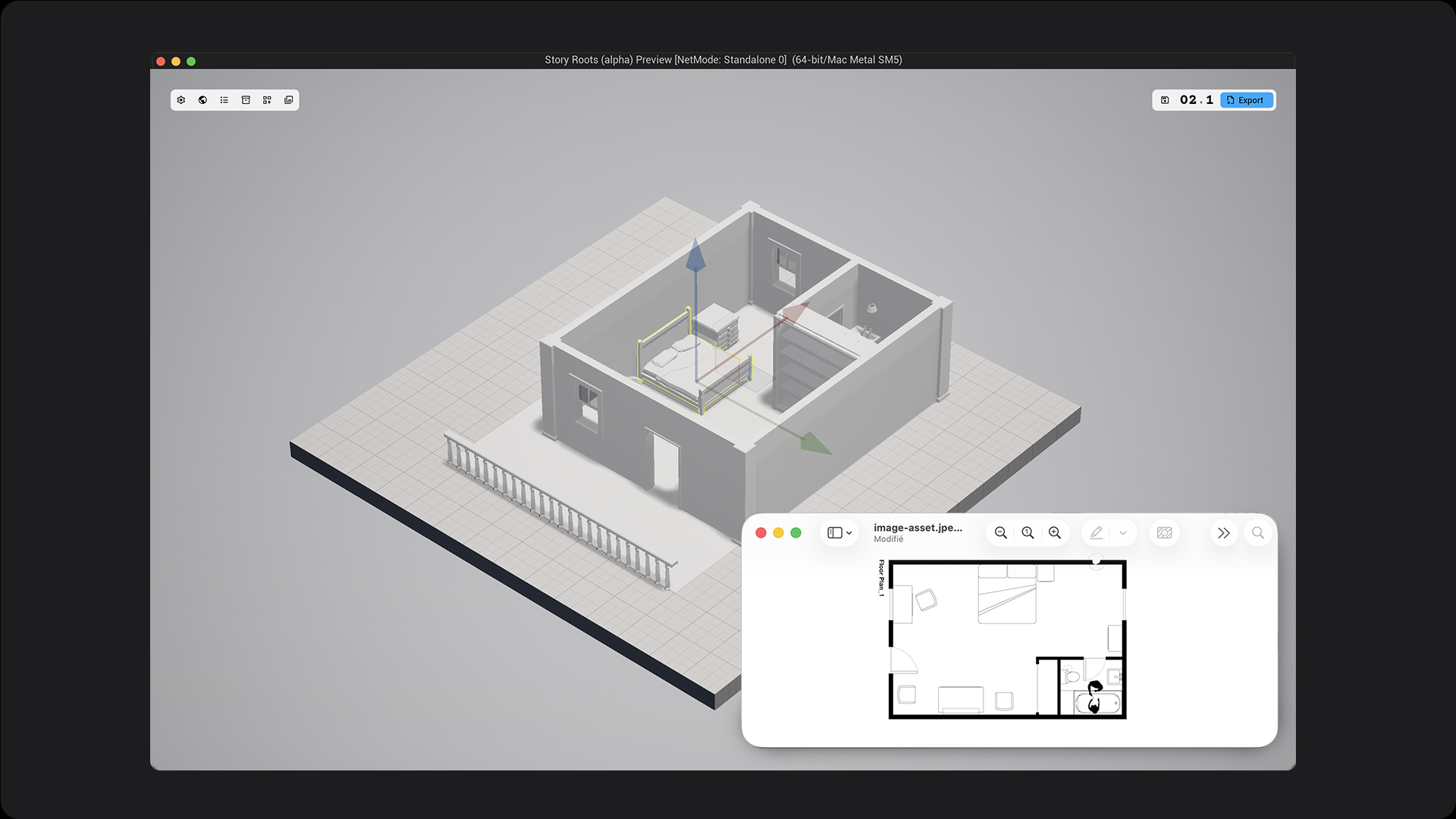Viewport: 1456px width, 819px height.
Task: Click the blue Export button
Action: coord(1246,100)
